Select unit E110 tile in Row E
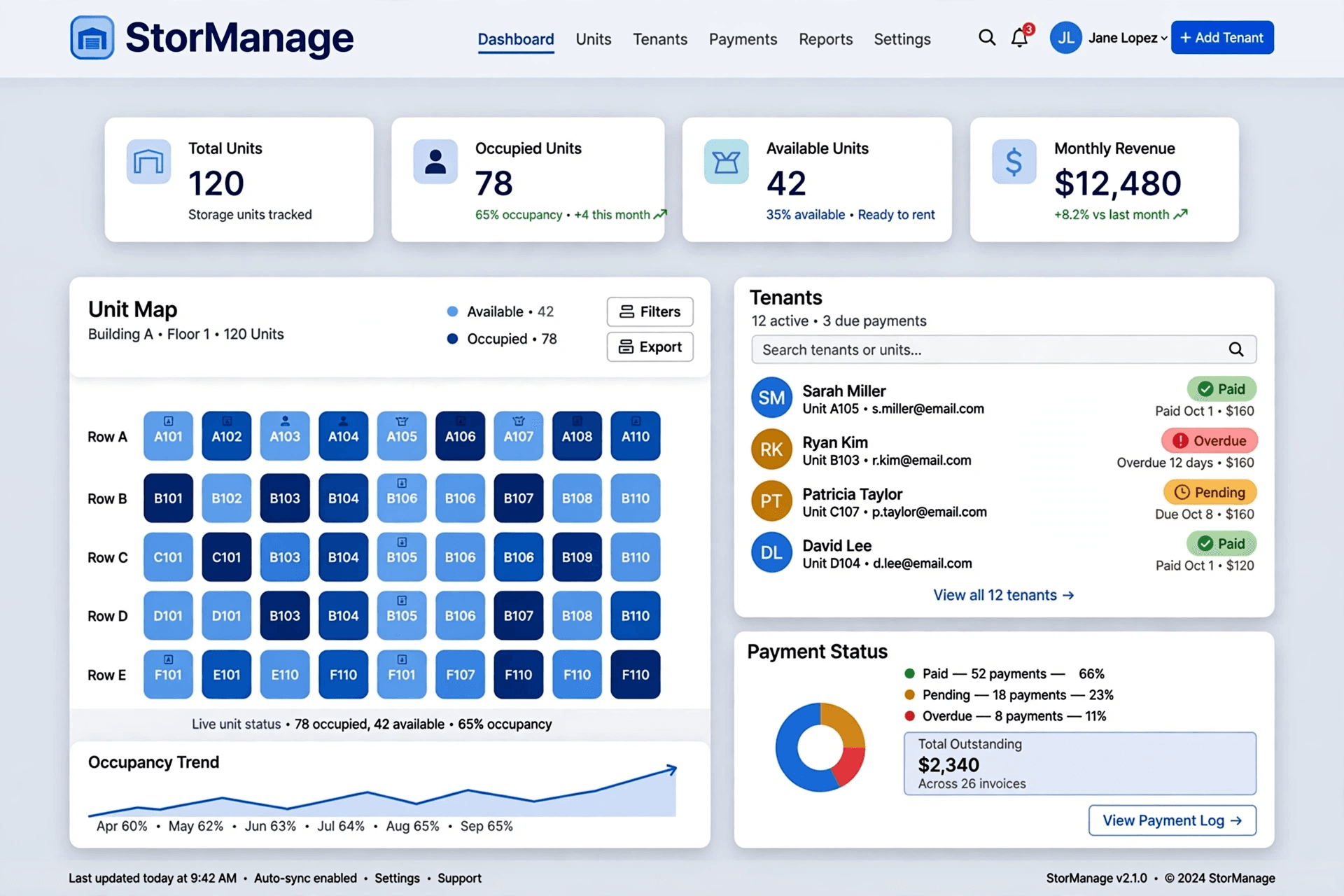Screen dimensions: 1344x896 click(285, 674)
